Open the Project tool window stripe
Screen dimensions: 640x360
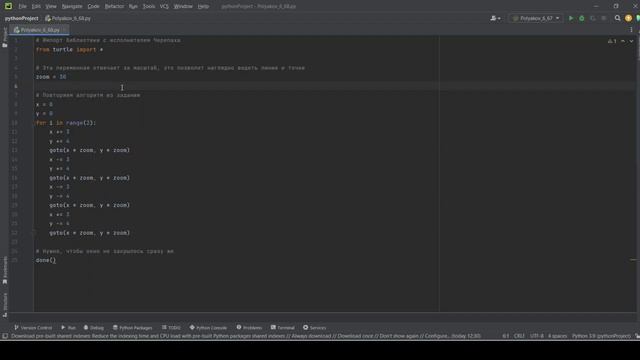tap(4, 38)
